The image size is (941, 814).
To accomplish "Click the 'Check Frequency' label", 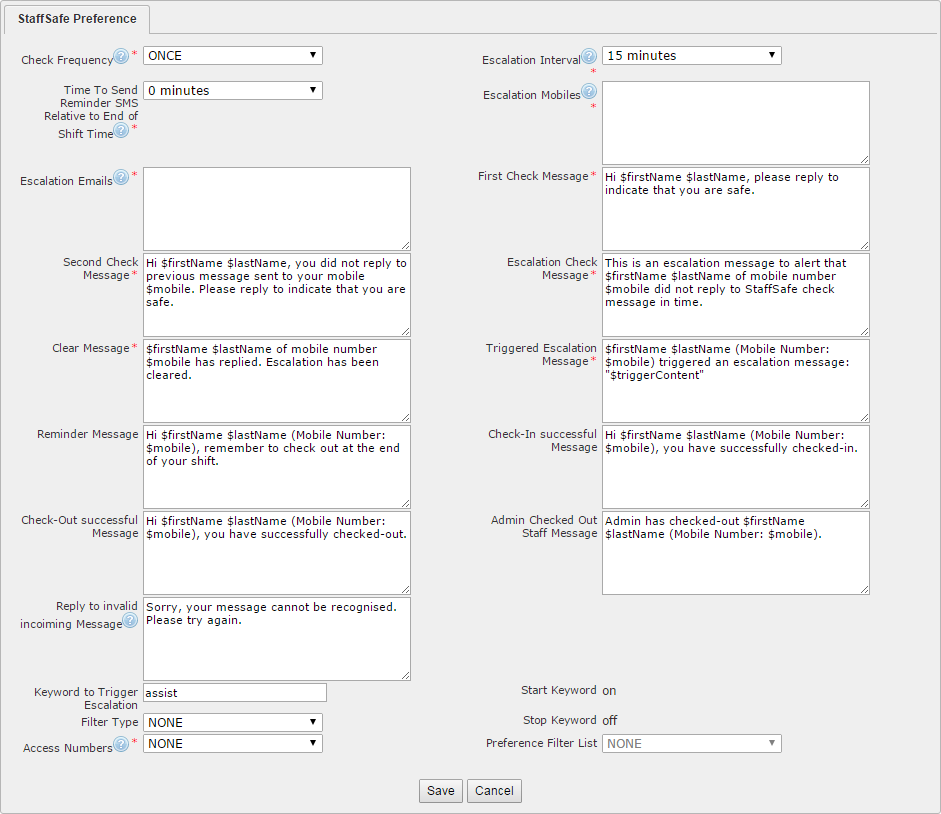I will [x=67, y=60].
